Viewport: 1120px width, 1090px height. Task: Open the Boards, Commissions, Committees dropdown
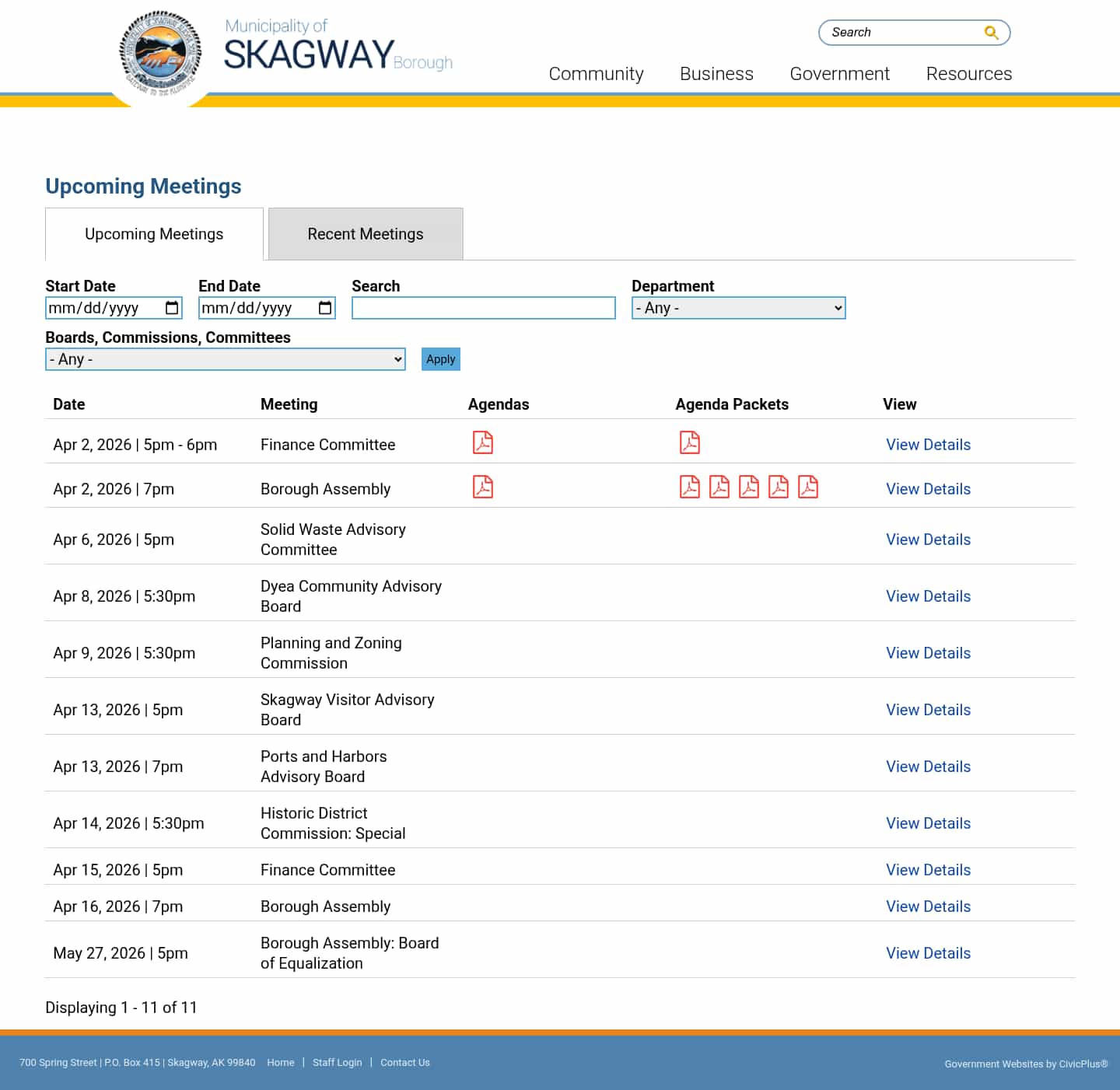(x=225, y=359)
